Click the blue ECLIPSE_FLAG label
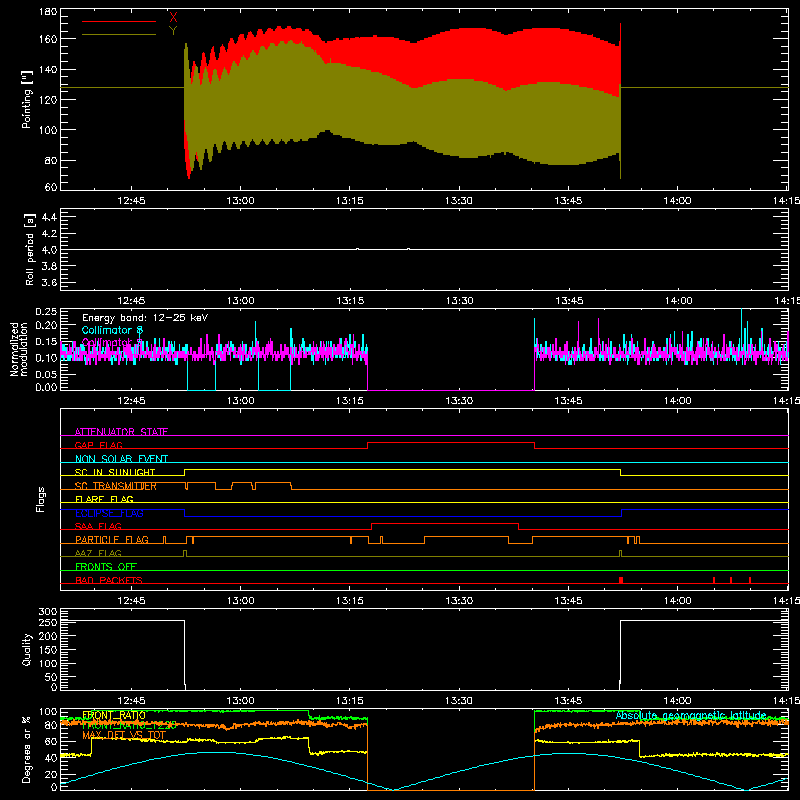Viewport: 800px width, 800px height. (x=109, y=513)
